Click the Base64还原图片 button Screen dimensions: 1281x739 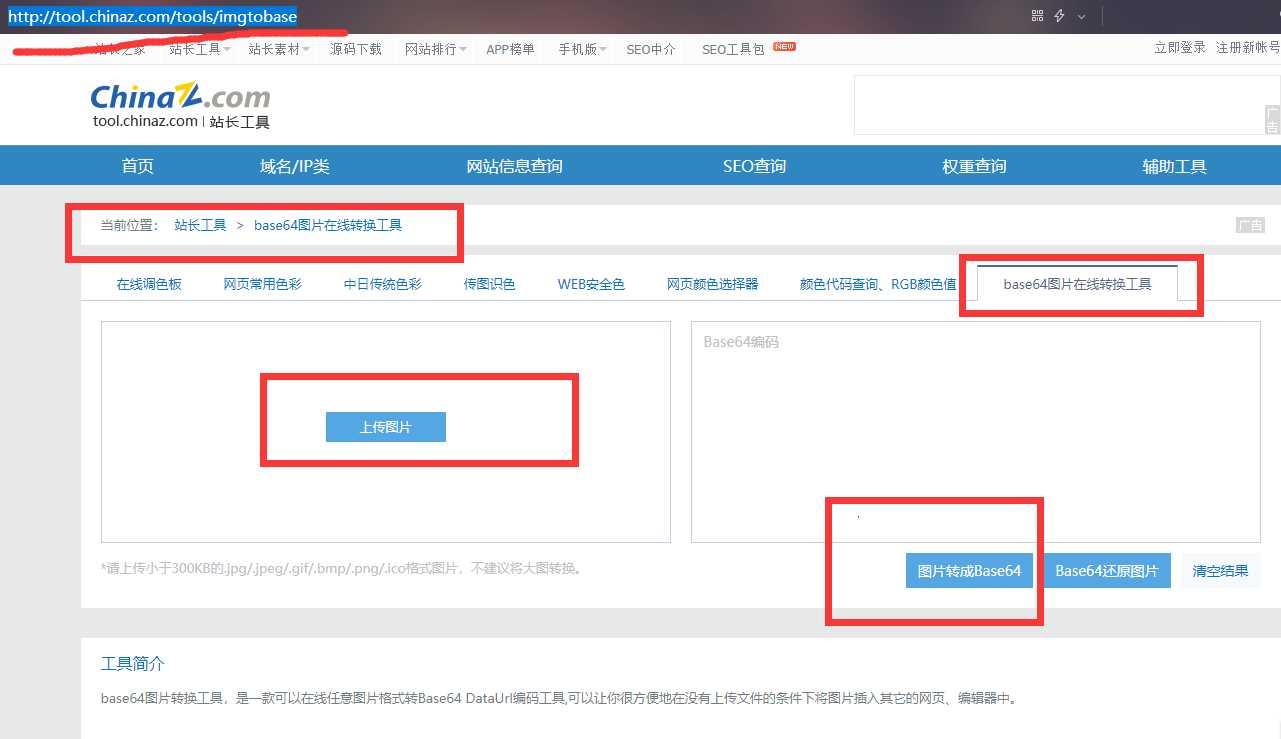[1107, 571]
